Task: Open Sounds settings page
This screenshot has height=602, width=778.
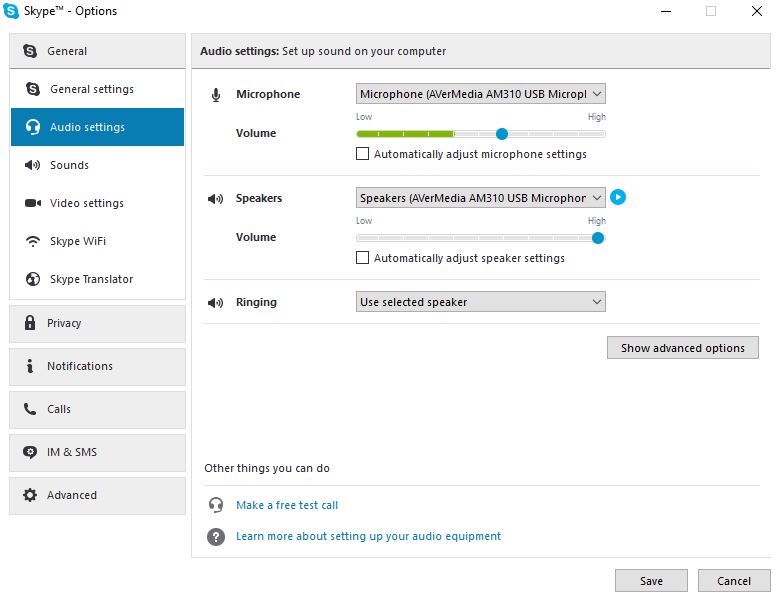Action: click(97, 165)
